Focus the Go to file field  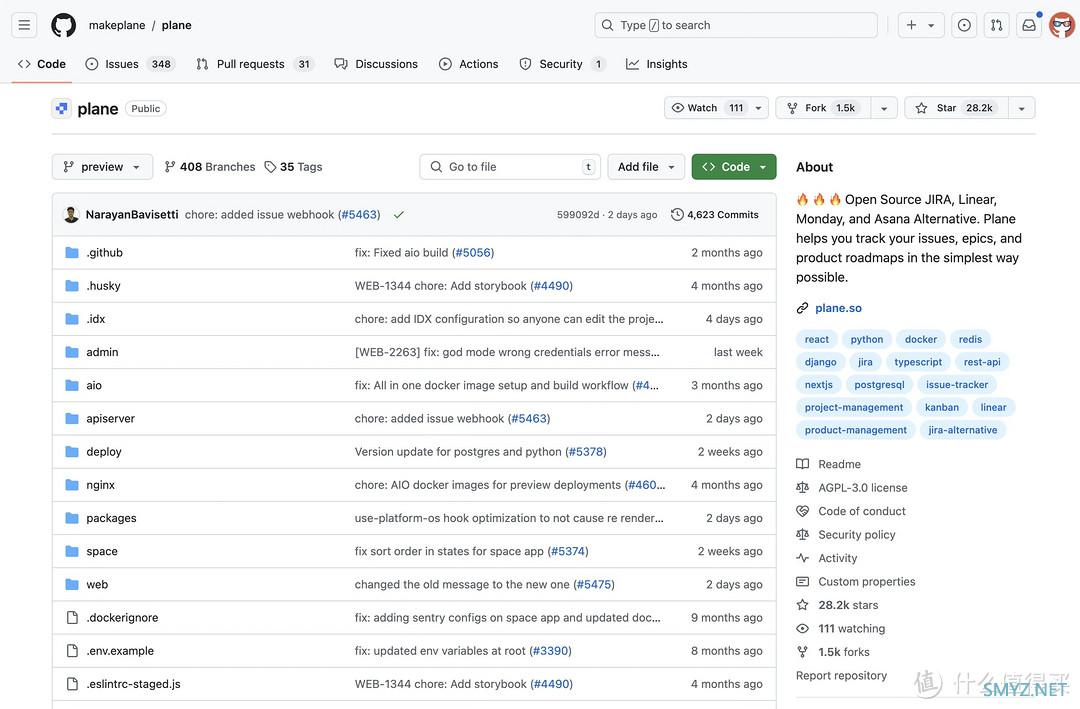[510, 167]
